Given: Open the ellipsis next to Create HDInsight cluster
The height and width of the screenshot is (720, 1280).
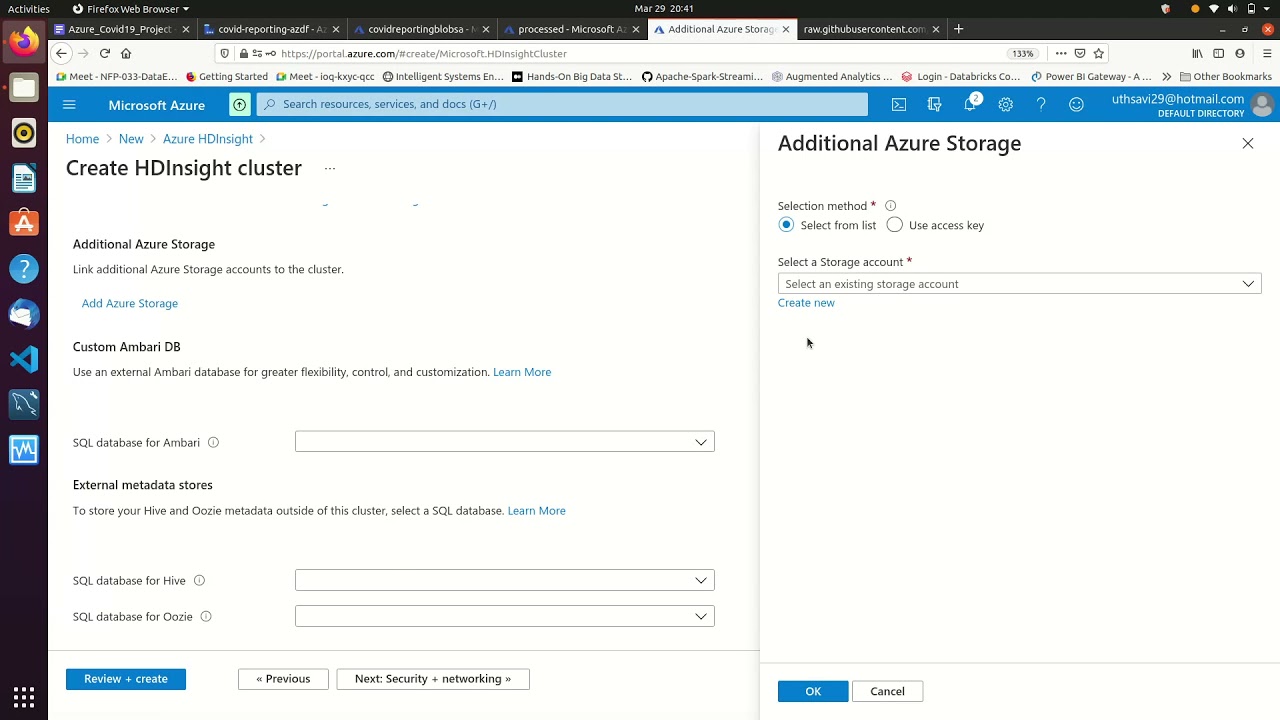Looking at the screenshot, I should pyautogui.click(x=329, y=168).
